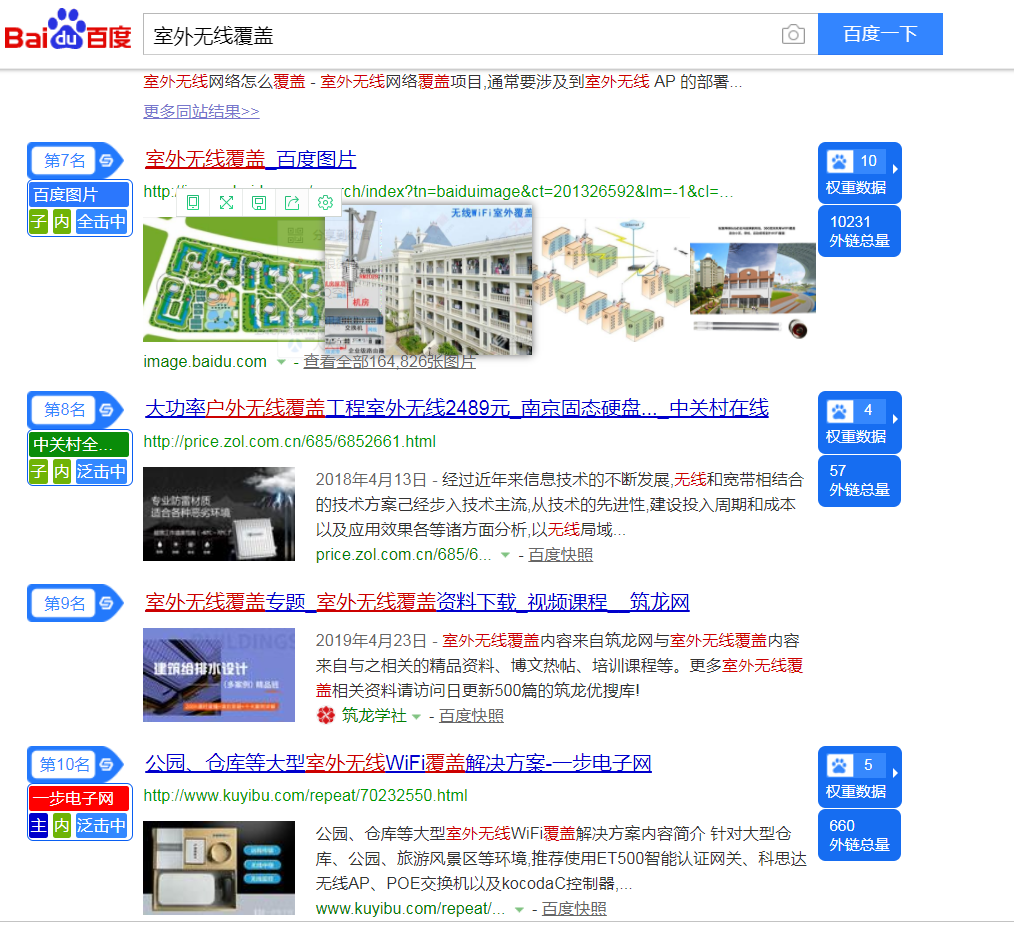Click the link icon beside 第8名 badge
This screenshot has width=1014, height=925.
coord(107,409)
